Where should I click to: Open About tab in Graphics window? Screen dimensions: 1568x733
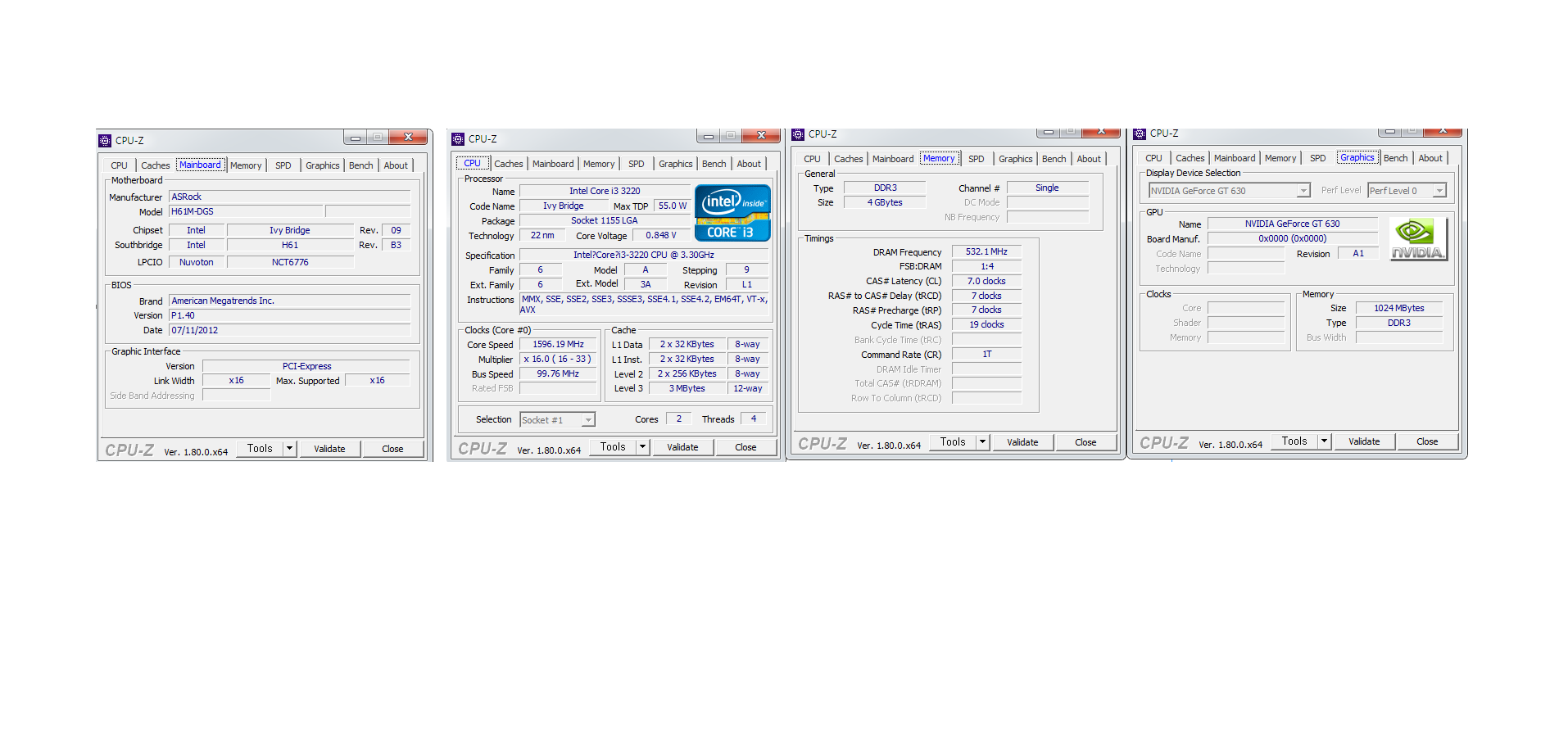[1430, 158]
